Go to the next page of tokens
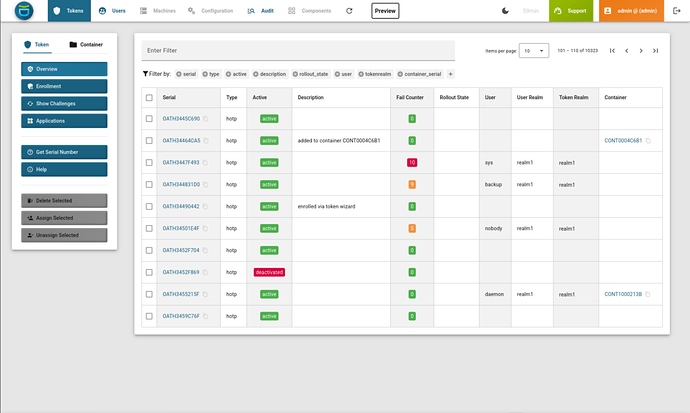The image size is (690, 413). point(641,50)
